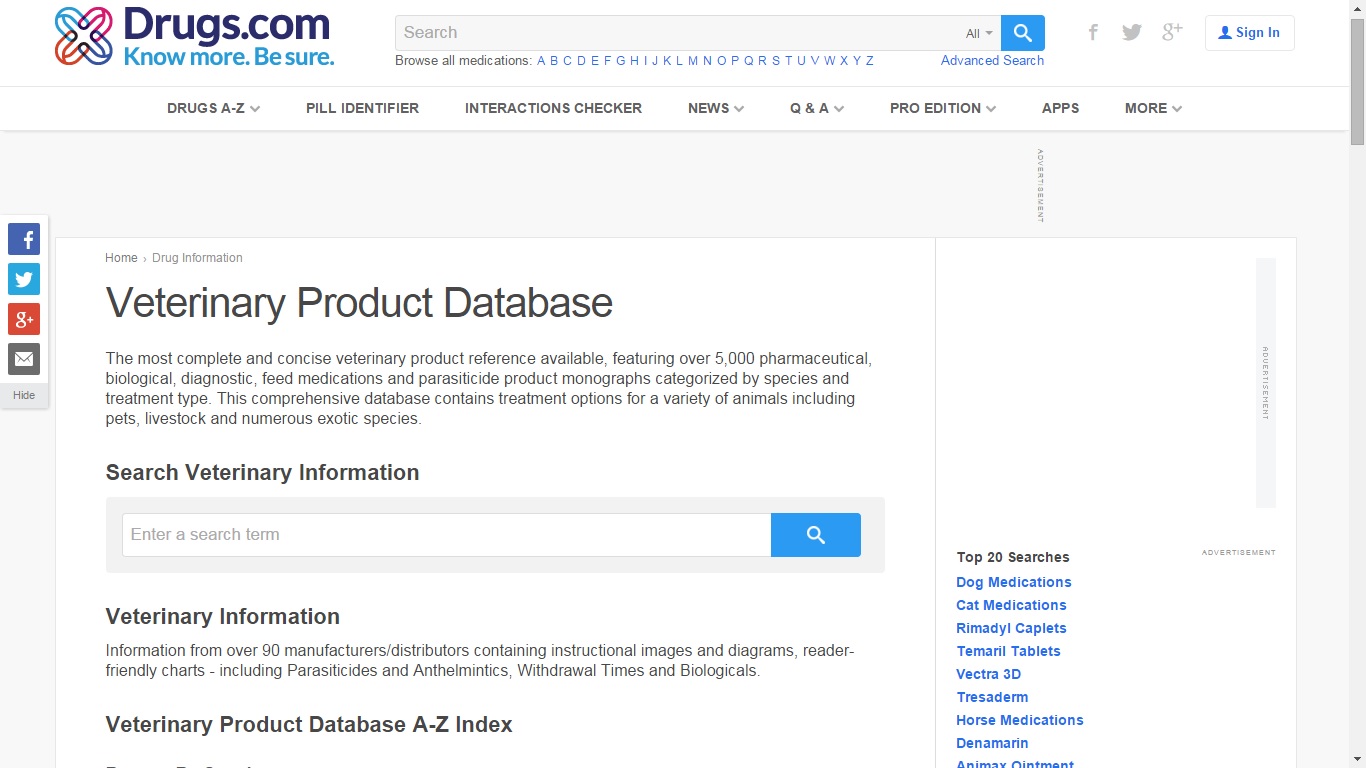Open Drugs.com Facebook page from header

pos(1093,32)
